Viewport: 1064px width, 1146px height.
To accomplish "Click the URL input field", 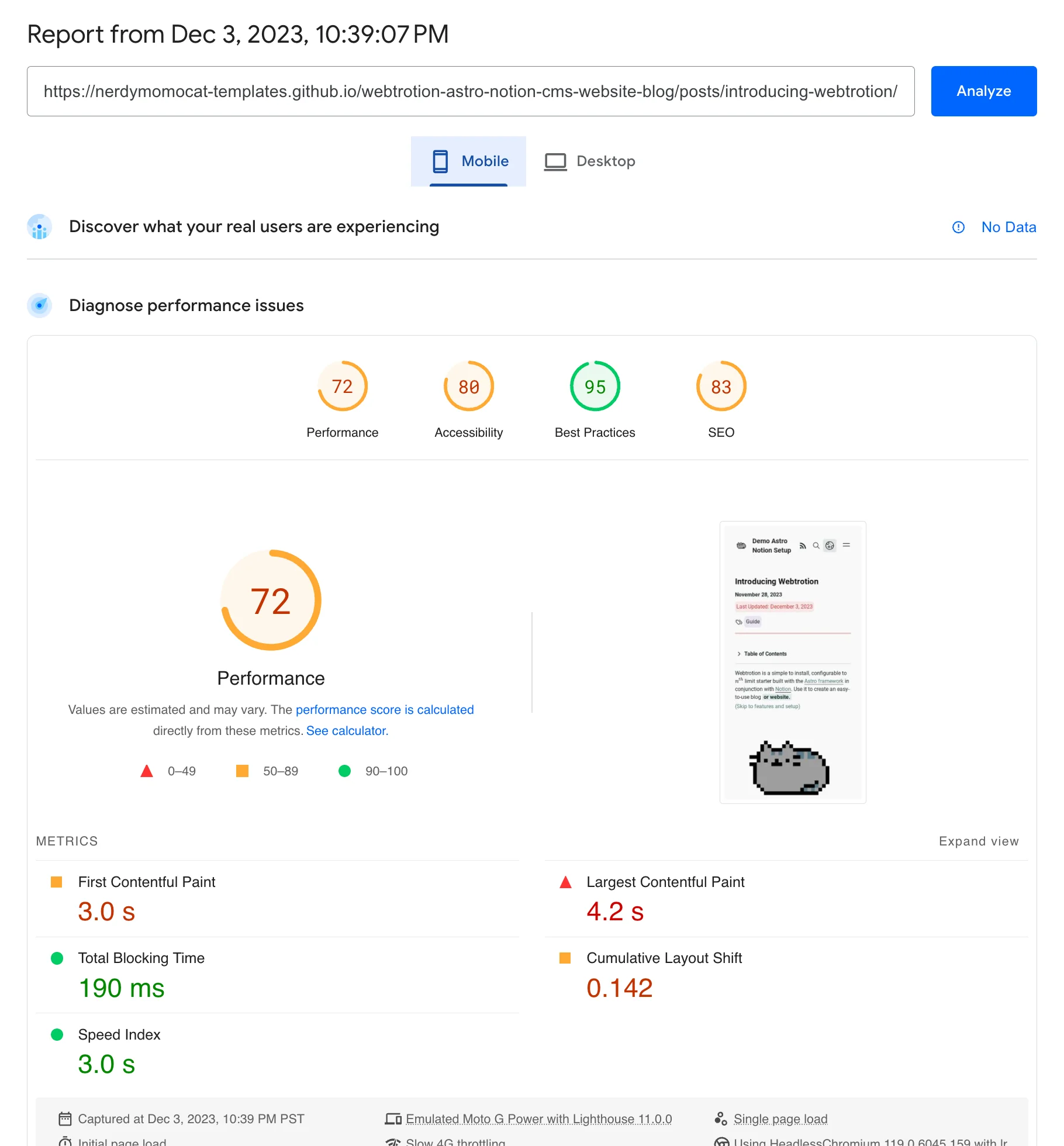I will (470, 91).
